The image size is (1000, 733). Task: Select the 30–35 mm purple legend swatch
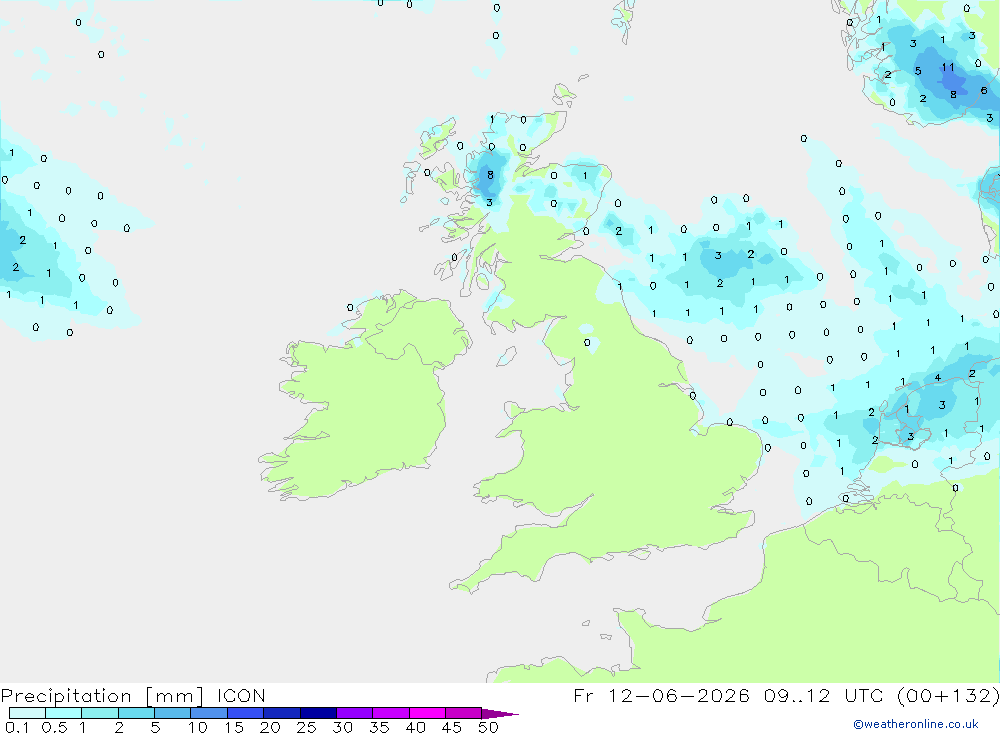tap(355, 713)
